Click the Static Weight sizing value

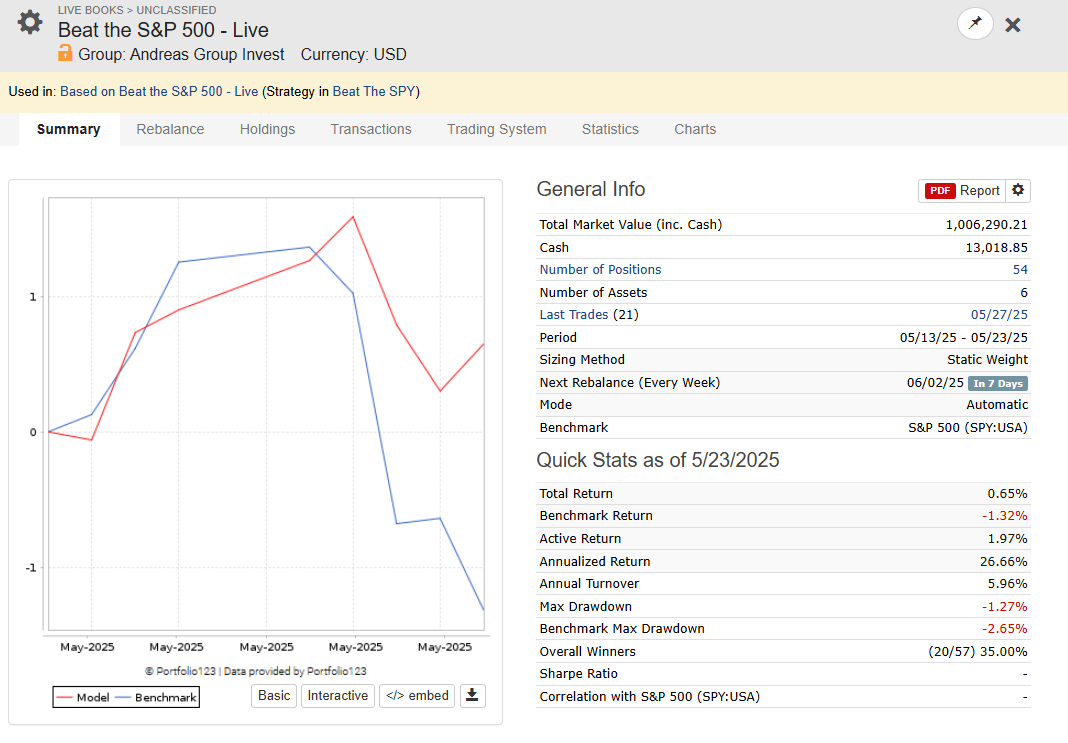tap(988, 360)
